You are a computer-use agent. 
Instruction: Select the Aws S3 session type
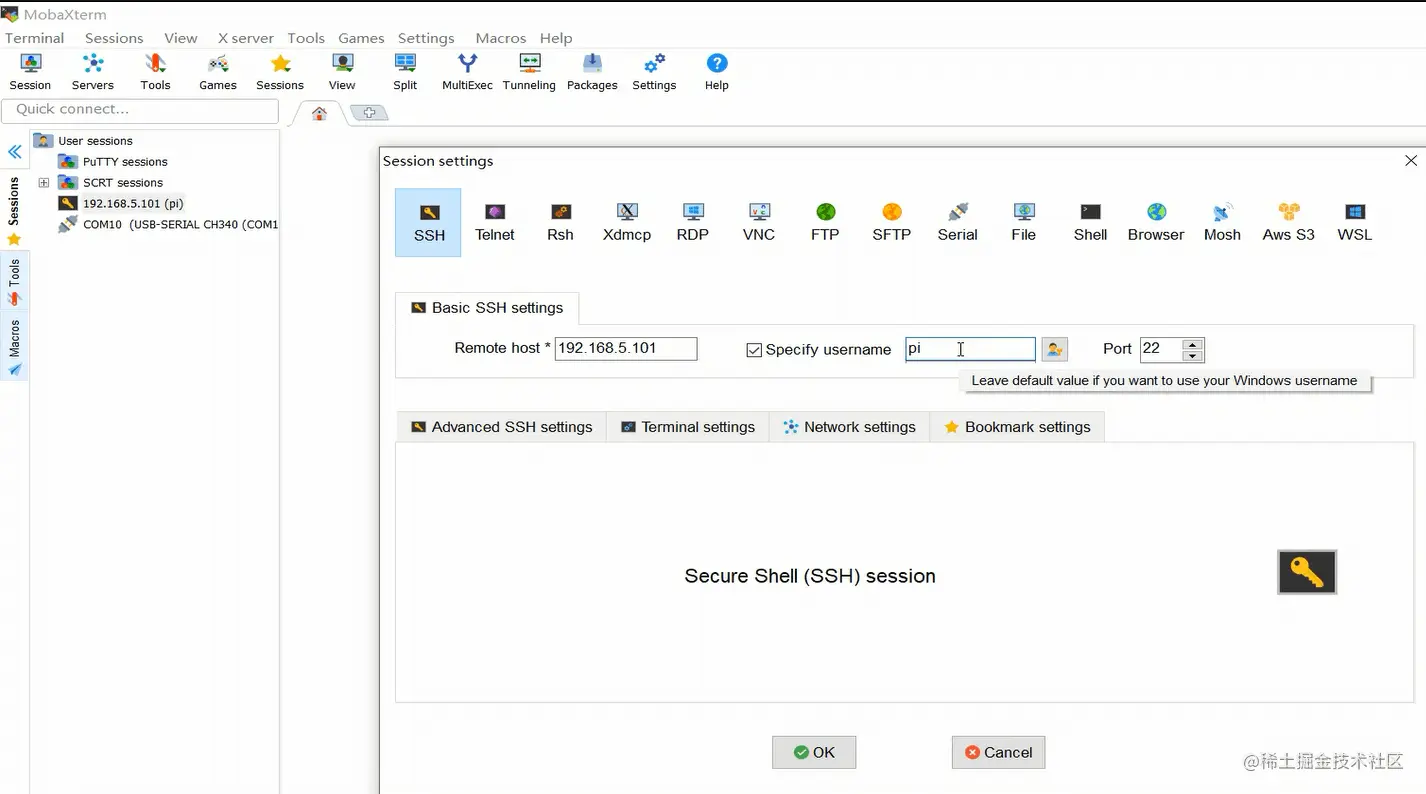coord(1289,223)
